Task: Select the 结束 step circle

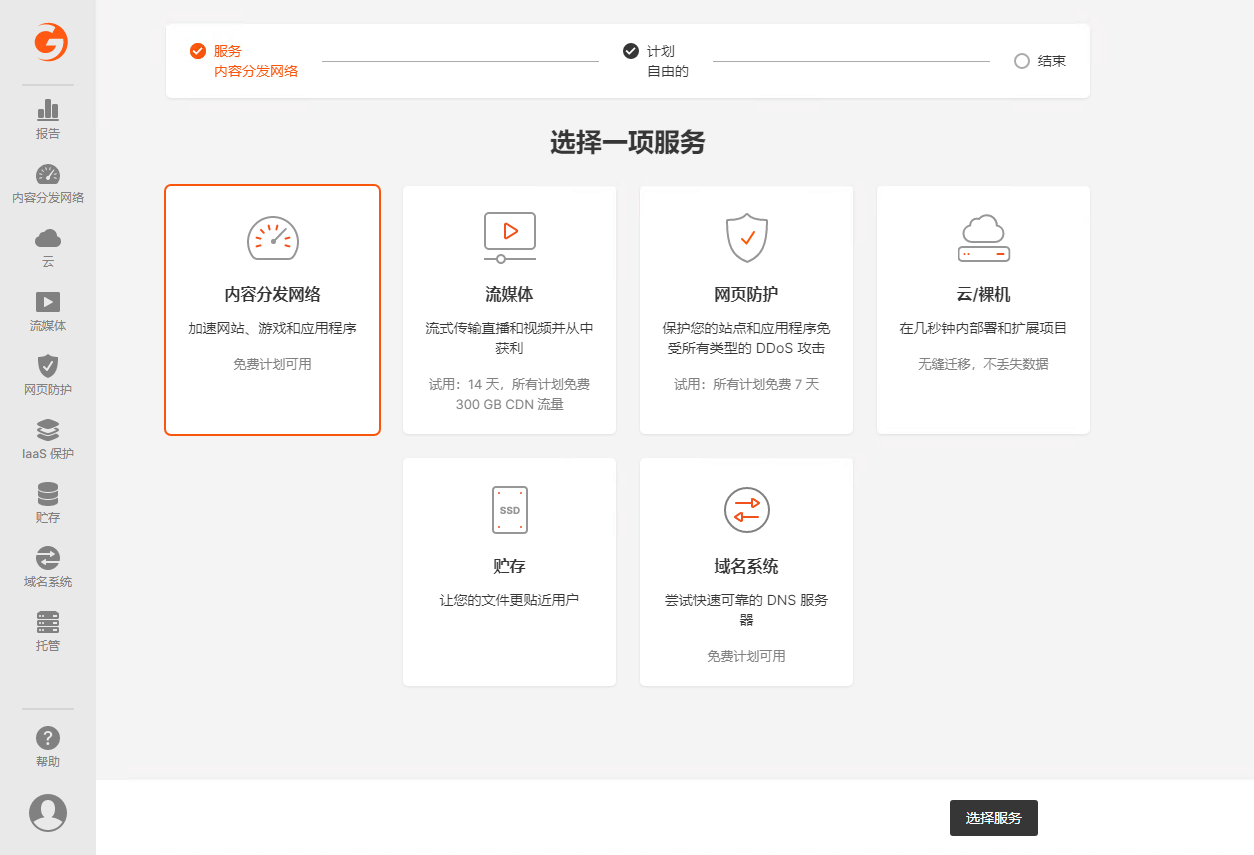Action: pos(1022,61)
